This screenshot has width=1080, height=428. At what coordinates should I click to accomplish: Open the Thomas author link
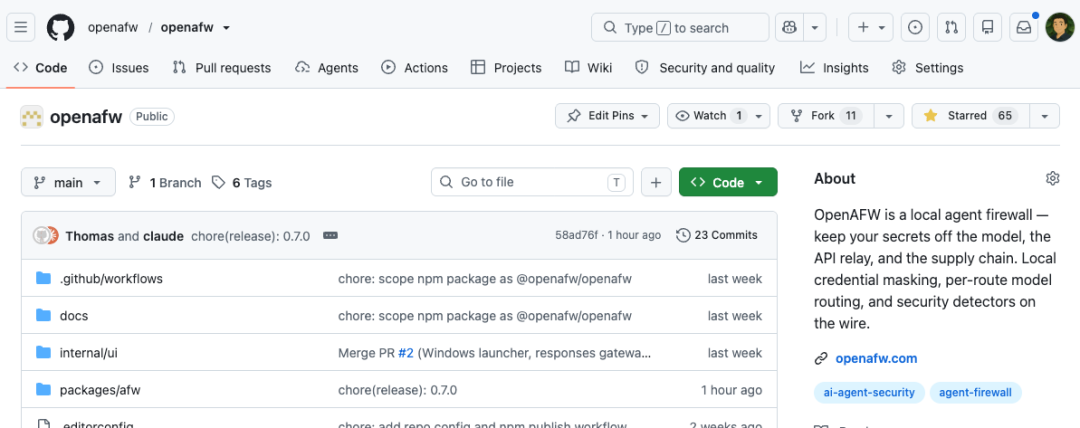(90, 236)
